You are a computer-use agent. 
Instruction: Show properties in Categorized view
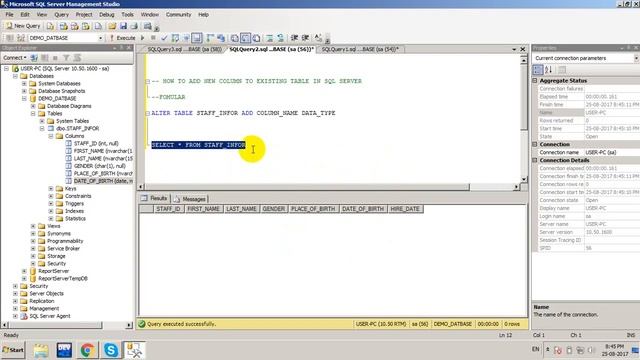(x=538, y=70)
